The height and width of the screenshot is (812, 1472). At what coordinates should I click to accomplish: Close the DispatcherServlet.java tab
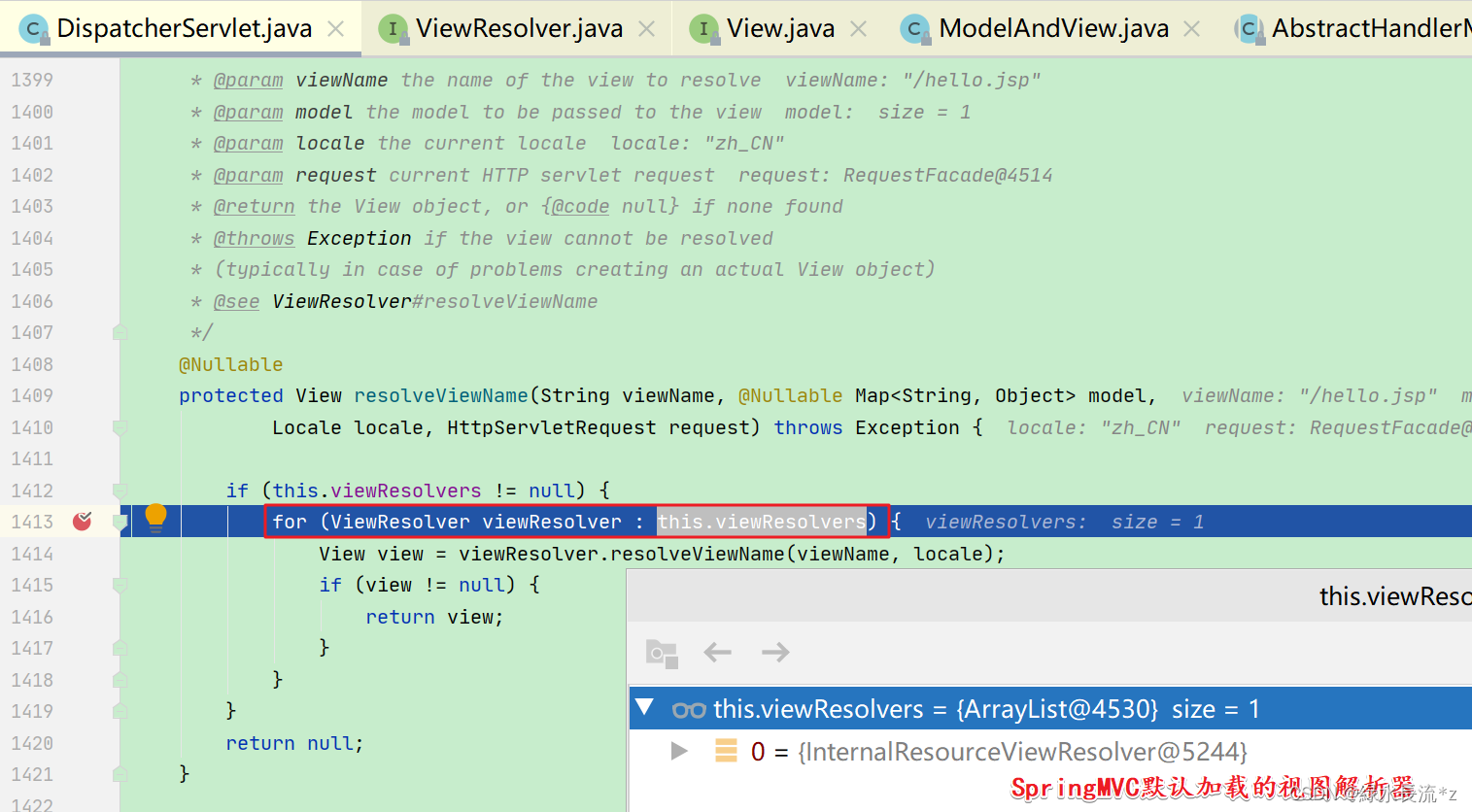[x=336, y=29]
